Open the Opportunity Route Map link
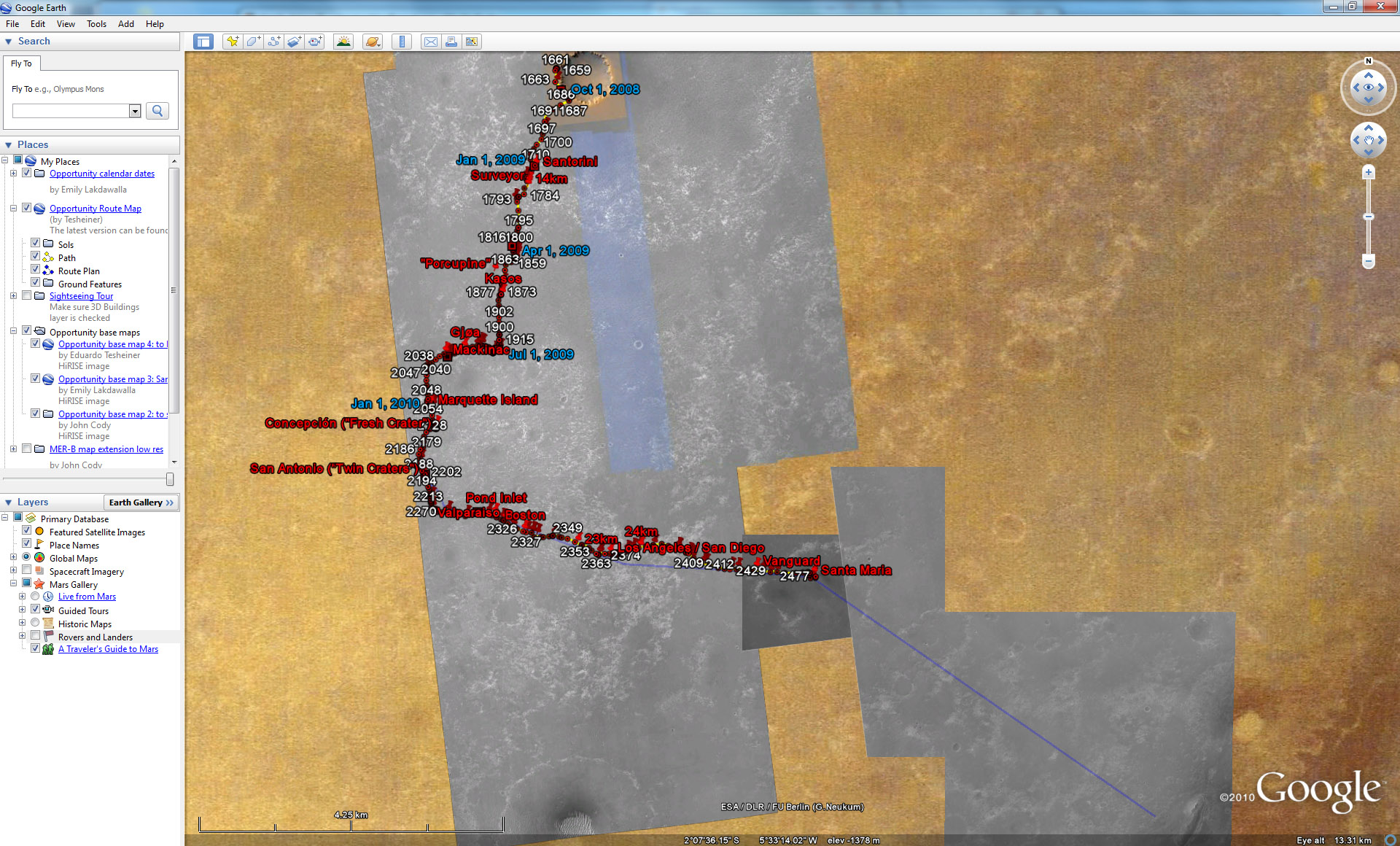Viewport: 1400px width, 846px height. click(95, 209)
